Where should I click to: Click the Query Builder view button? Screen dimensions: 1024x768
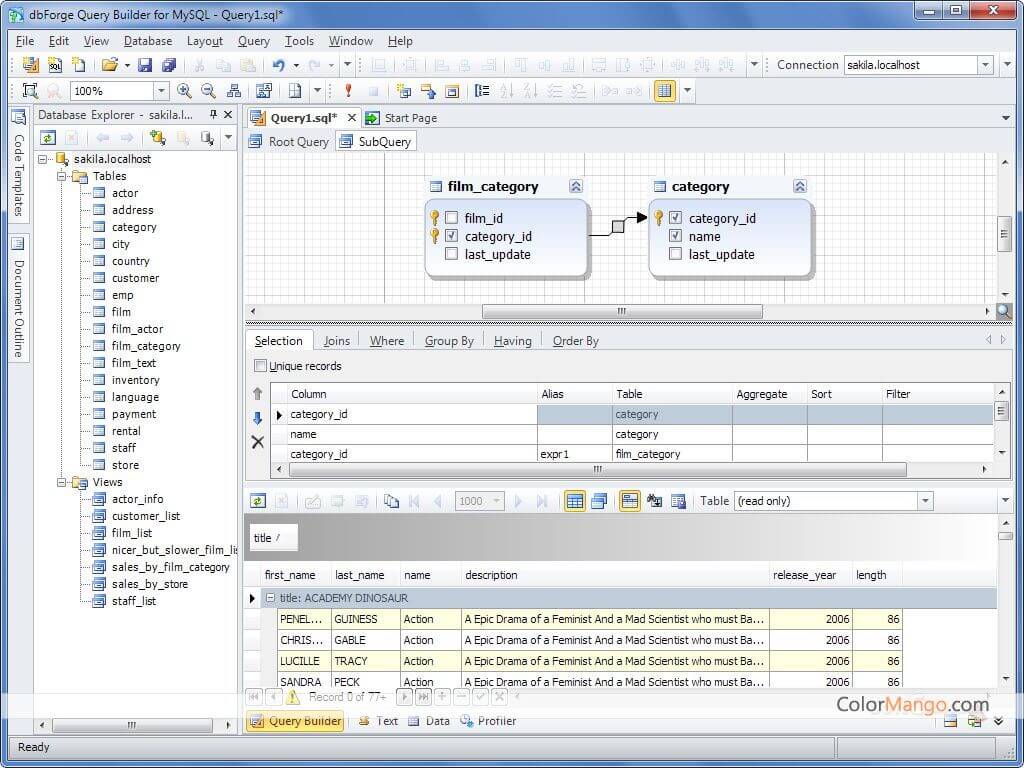tap(295, 720)
